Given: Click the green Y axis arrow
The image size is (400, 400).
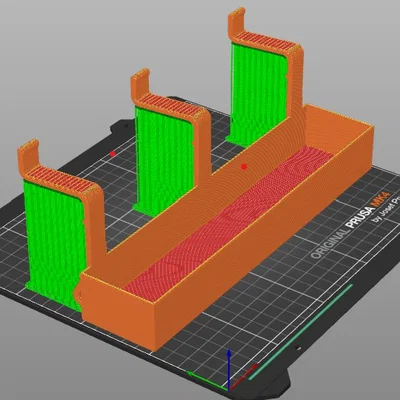Looking at the screenshot, I should tap(208, 382).
